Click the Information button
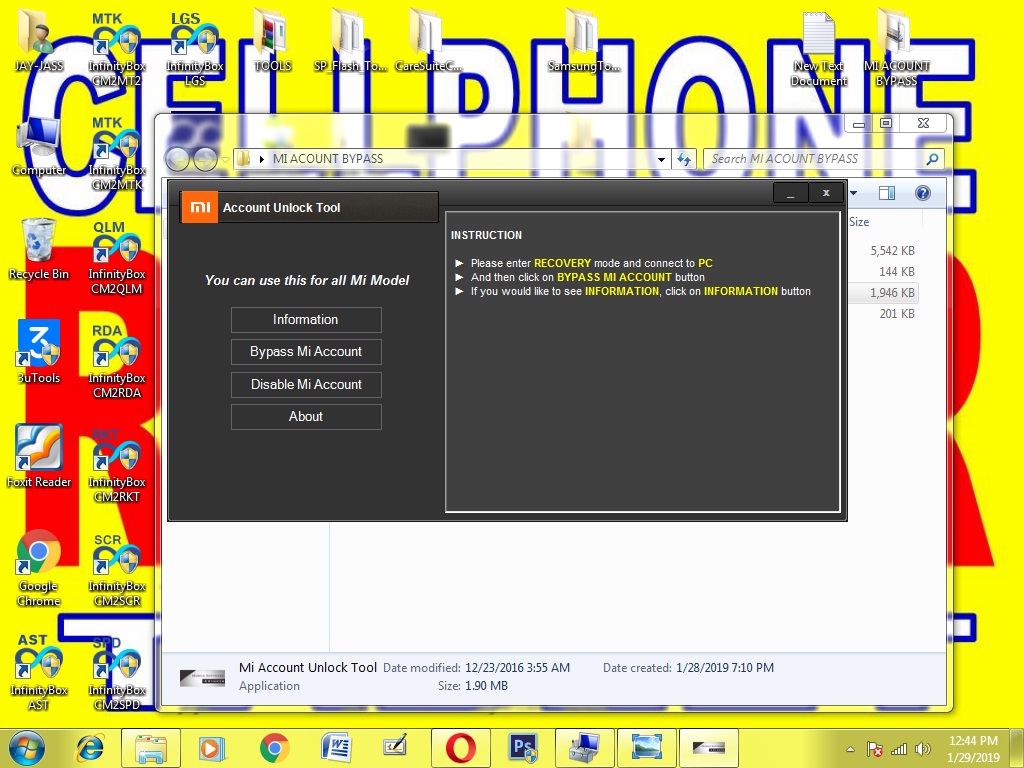The width and height of the screenshot is (1024, 768). point(306,320)
